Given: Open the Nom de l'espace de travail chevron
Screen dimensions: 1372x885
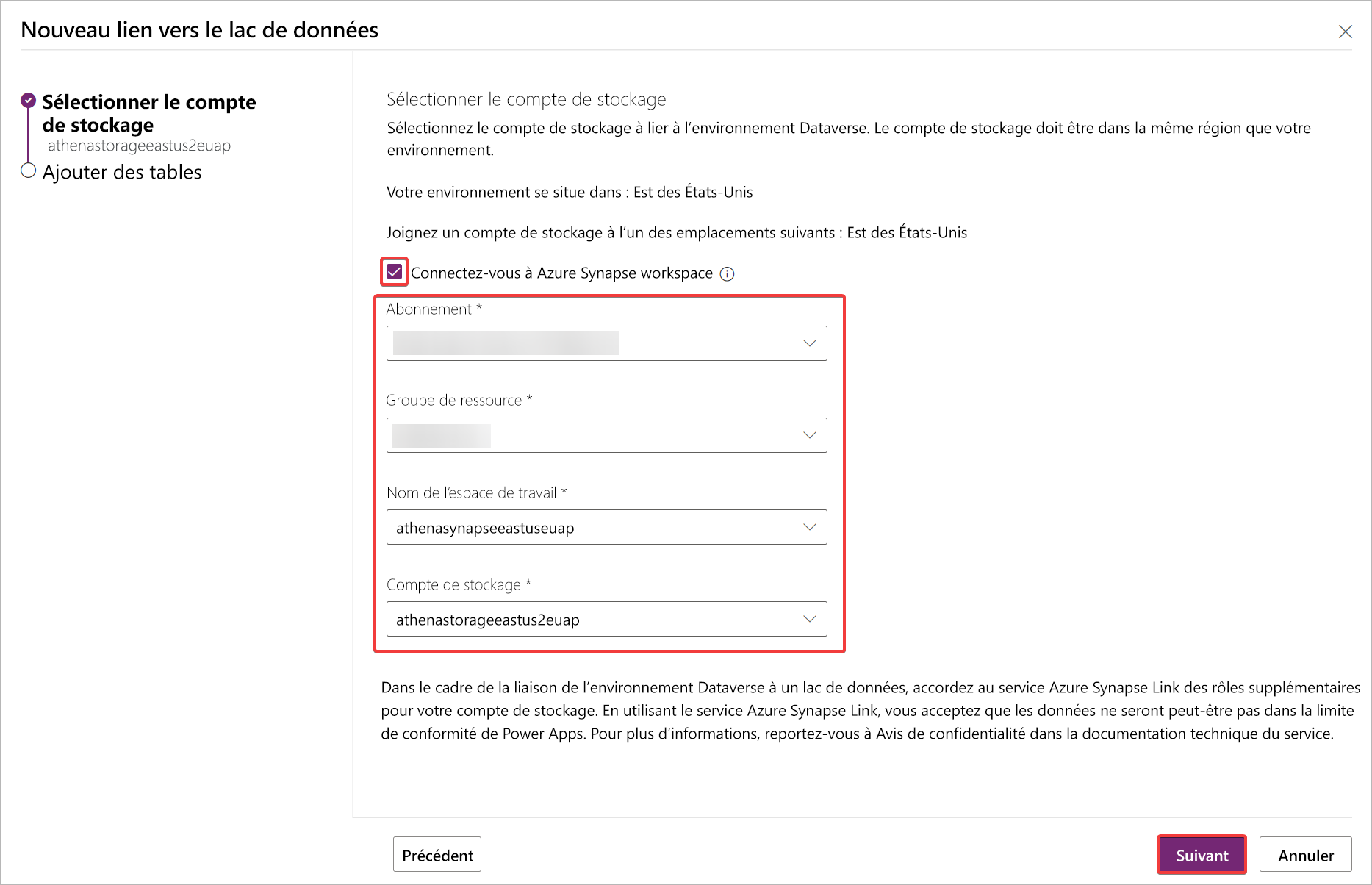Looking at the screenshot, I should (x=808, y=527).
